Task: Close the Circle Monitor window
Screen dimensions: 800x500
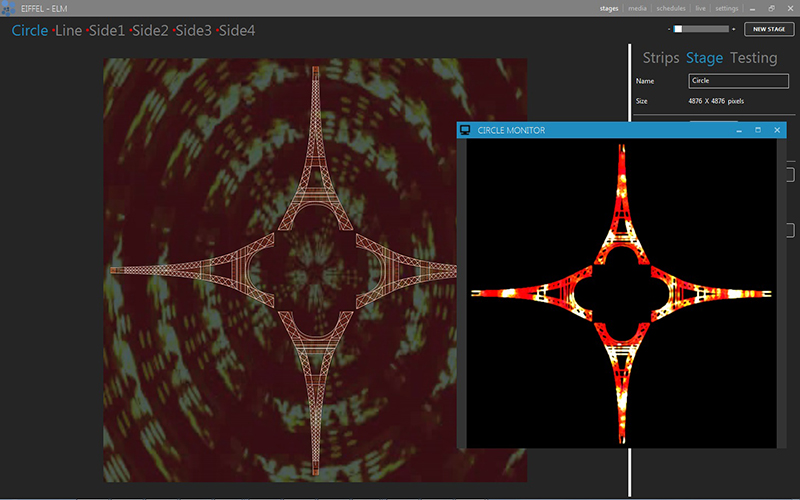Action: tap(777, 130)
